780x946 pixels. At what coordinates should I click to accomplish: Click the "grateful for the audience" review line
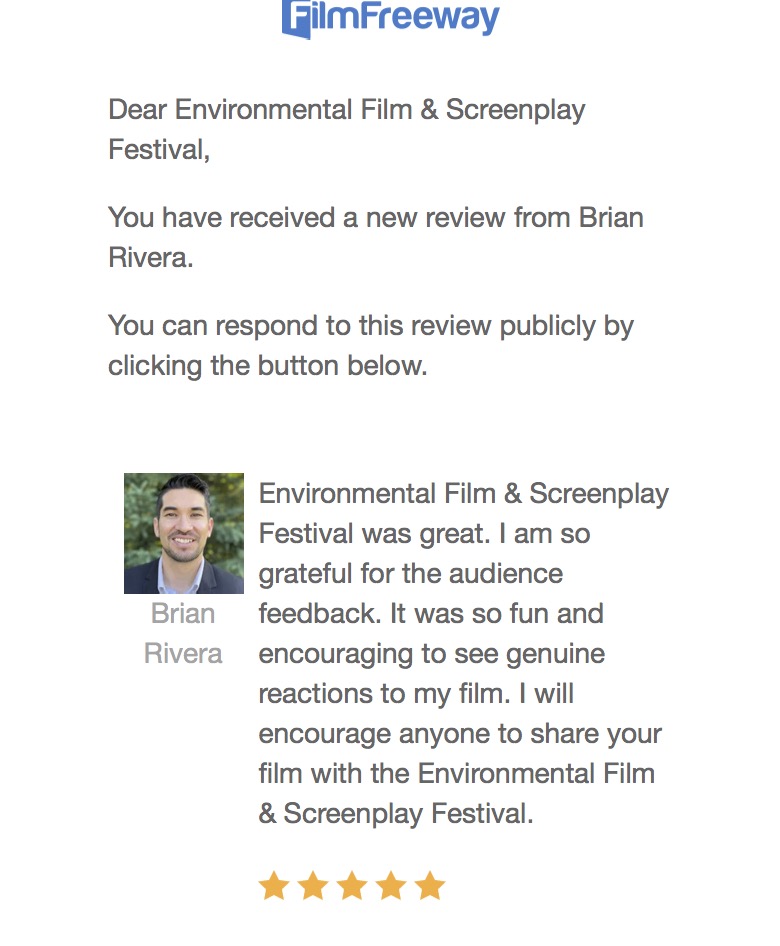pos(411,574)
